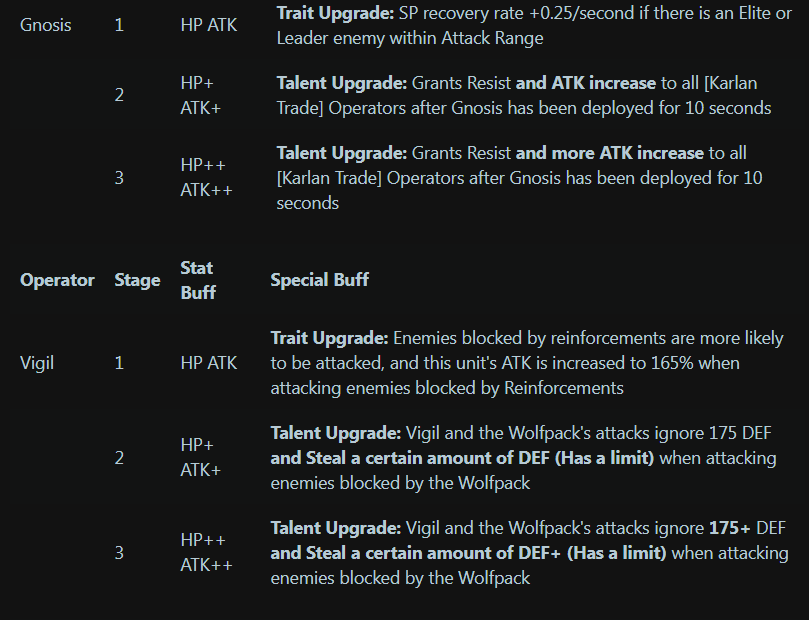Click the Vigil operator name cell
Screen dimensions: 809x620
point(37,363)
